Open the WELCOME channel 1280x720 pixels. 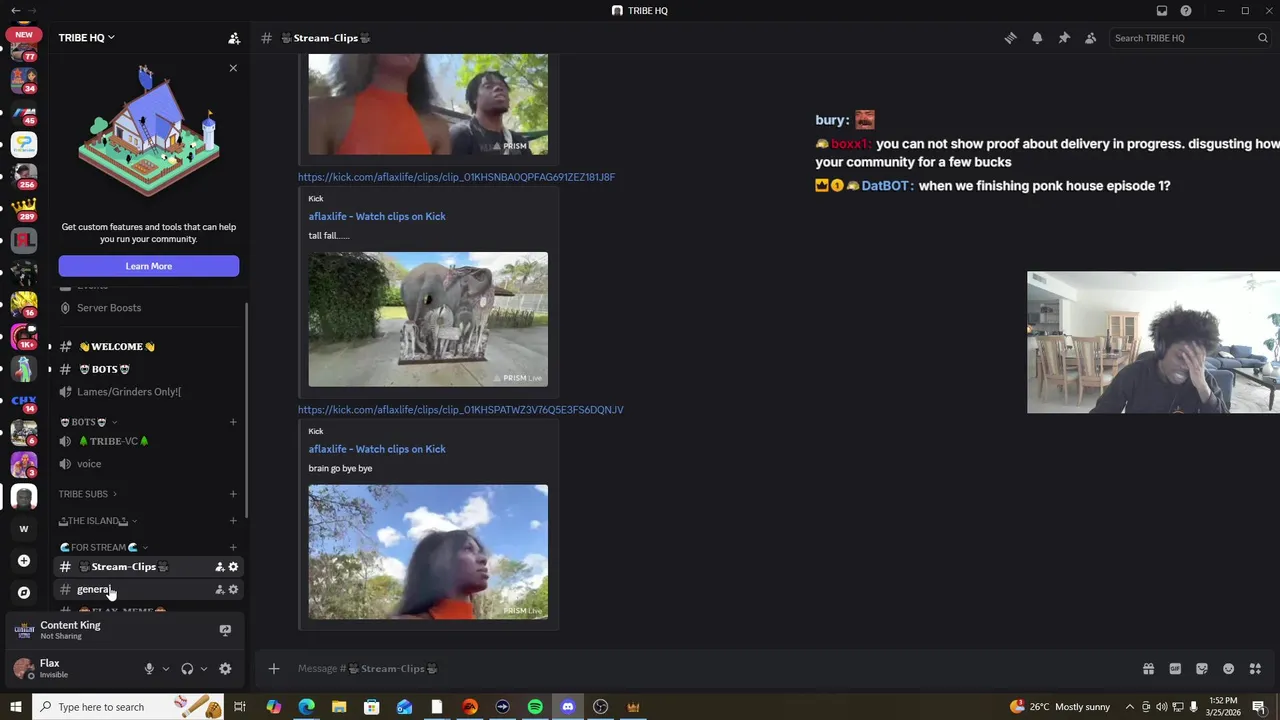click(x=149, y=346)
